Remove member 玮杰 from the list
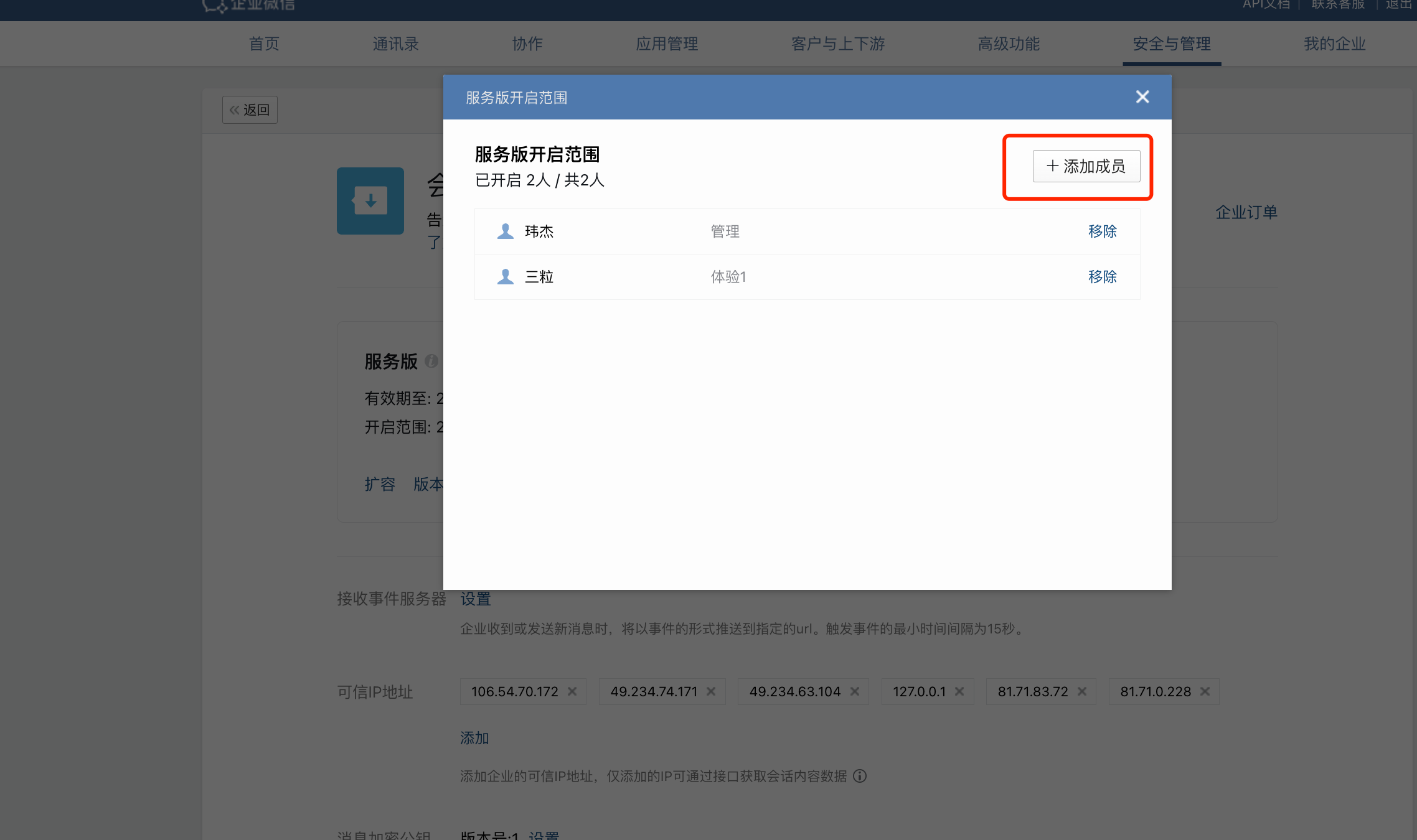Viewport: 1417px width, 840px height. (1103, 231)
